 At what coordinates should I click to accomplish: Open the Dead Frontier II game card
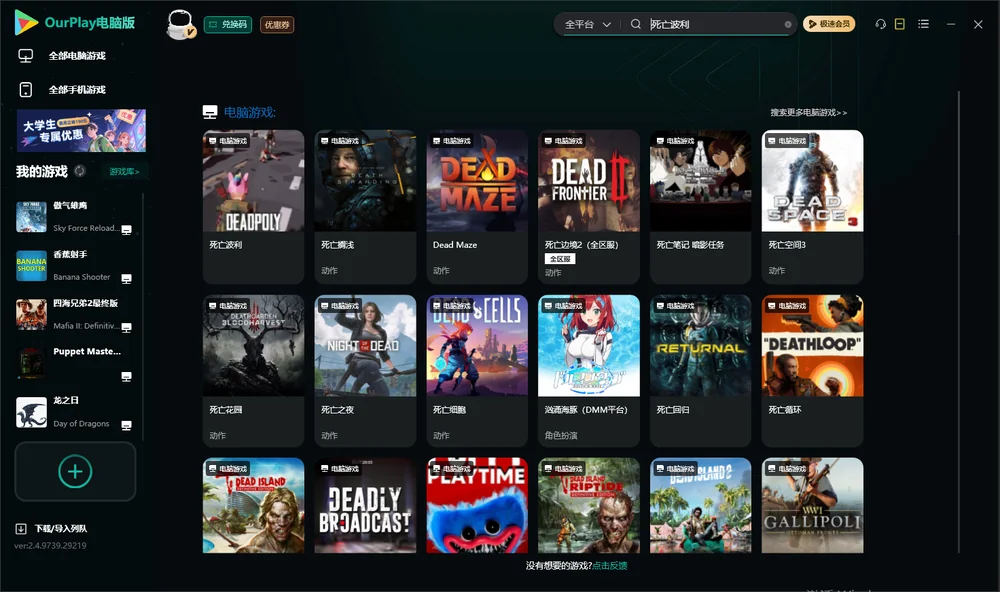click(589, 207)
